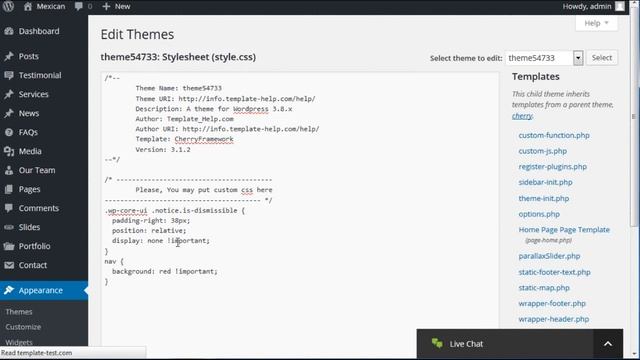
Task: Click the Portfolio folder icon
Action: tap(9, 246)
